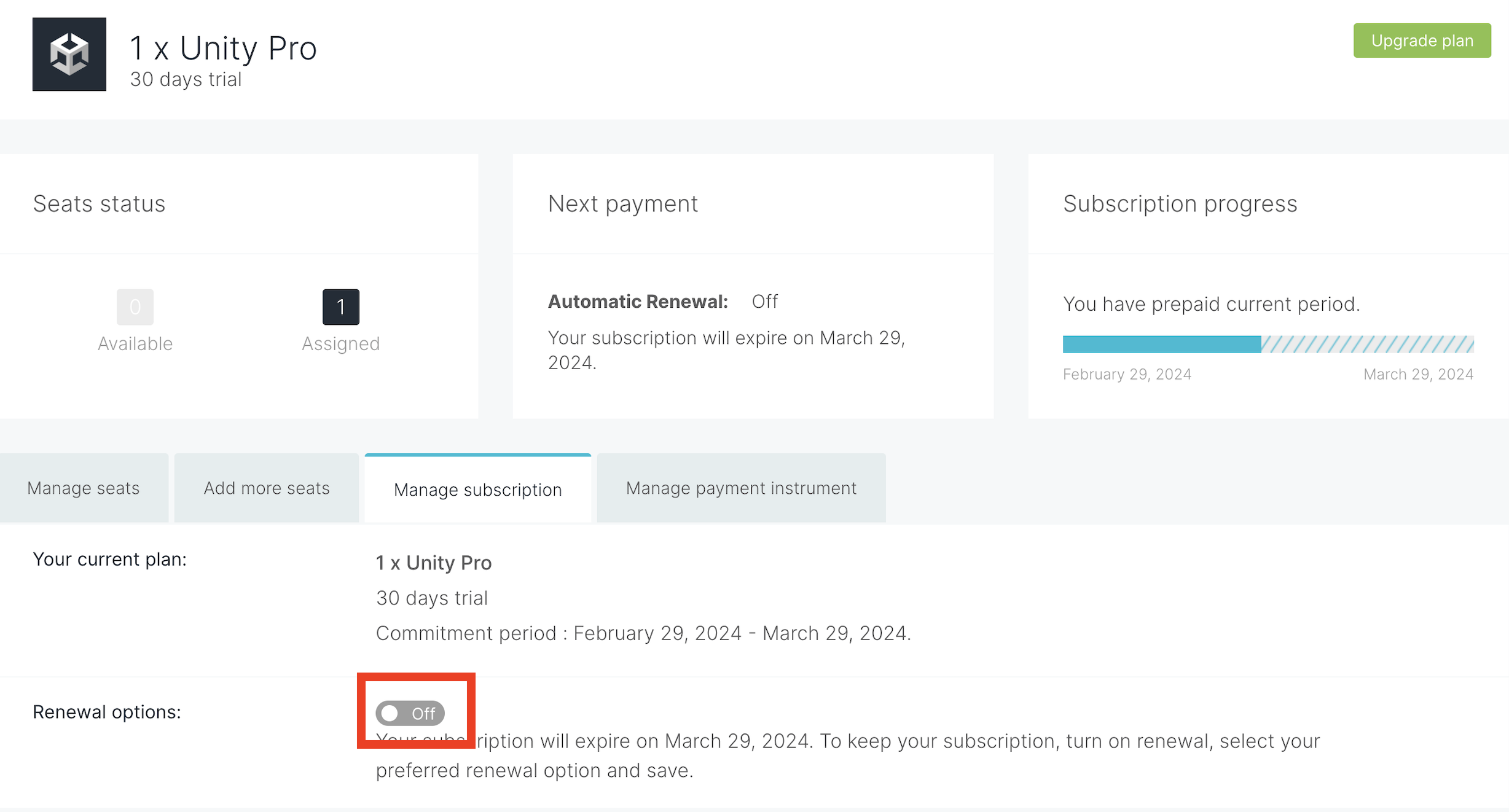Click the subscription progress bar
This screenshot has height=812, width=1509.
1268,344
